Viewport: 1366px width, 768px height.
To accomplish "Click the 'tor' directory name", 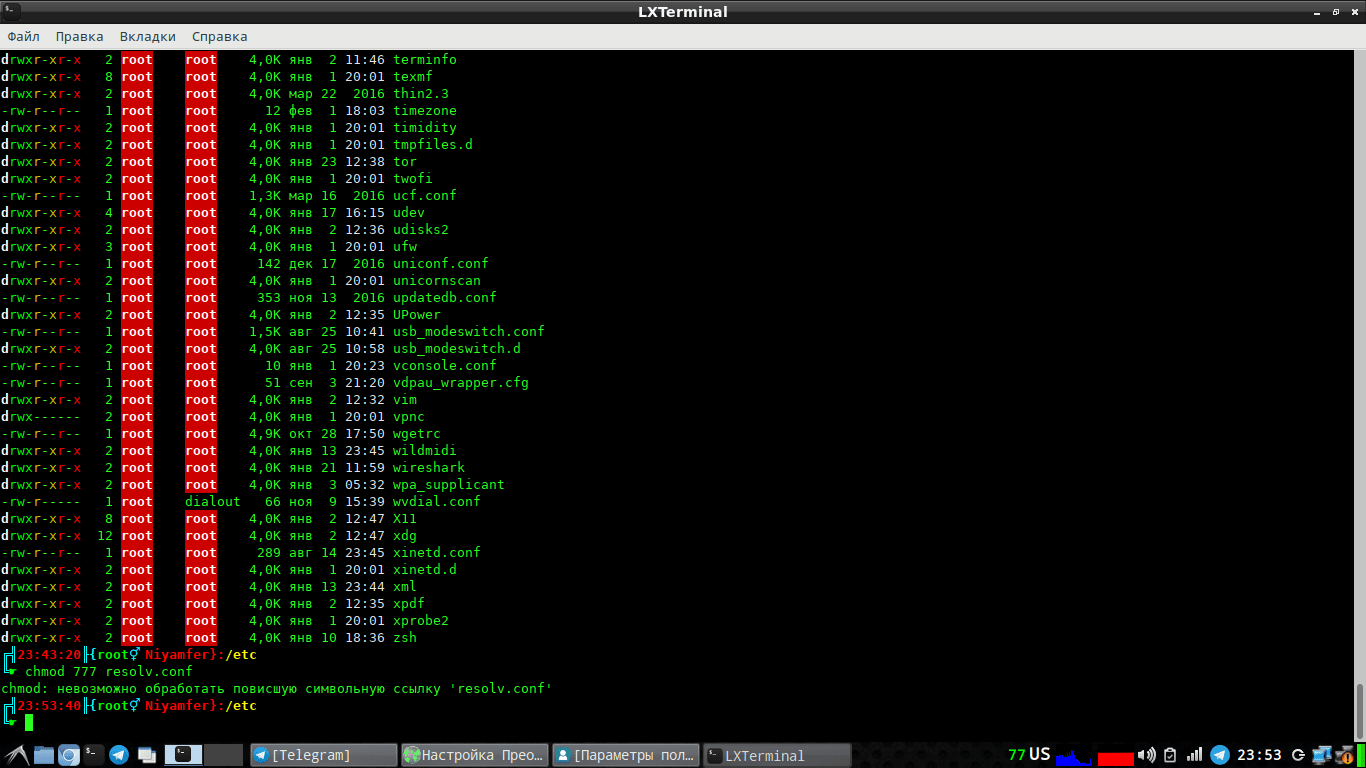I will pos(404,161).
